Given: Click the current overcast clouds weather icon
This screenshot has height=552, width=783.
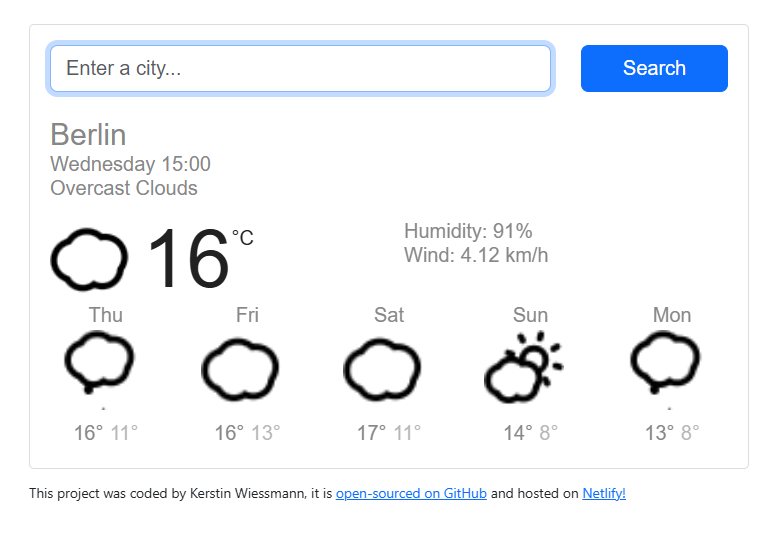Looking at the screenshot, I should (x=89, y=260).
